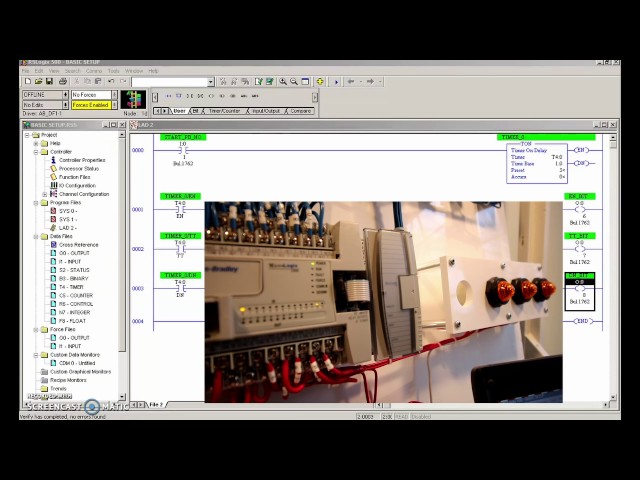
Task: Collapse the Custom Data Monitors folder
Action: [36, 355]
